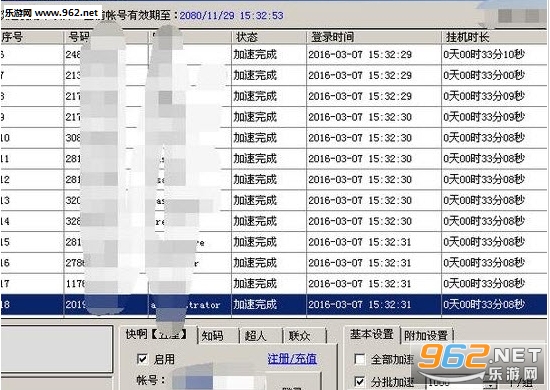The width and height of the screenshot is (550, 390).
Task: Sort by the 登录时间 column header
Action: click(x=374, y=37)
